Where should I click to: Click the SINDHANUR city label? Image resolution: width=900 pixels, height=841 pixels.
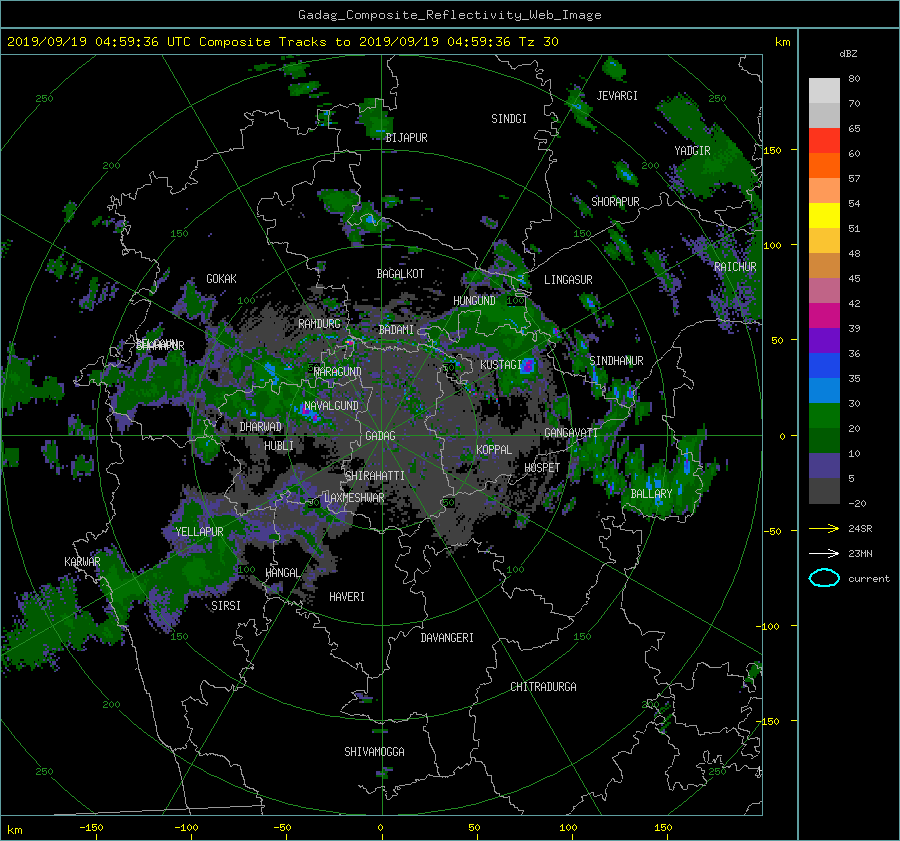616,361
